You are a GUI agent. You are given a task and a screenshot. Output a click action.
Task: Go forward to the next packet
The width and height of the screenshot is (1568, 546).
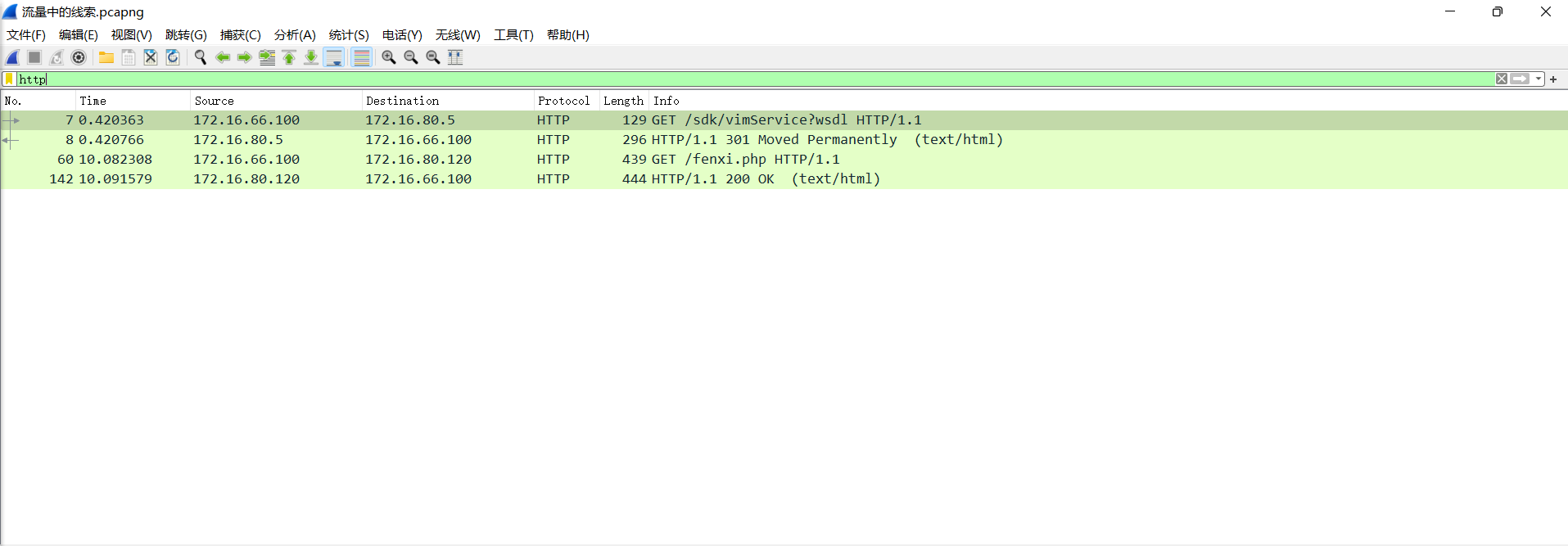pyautogui.click(x=244, y=57)
